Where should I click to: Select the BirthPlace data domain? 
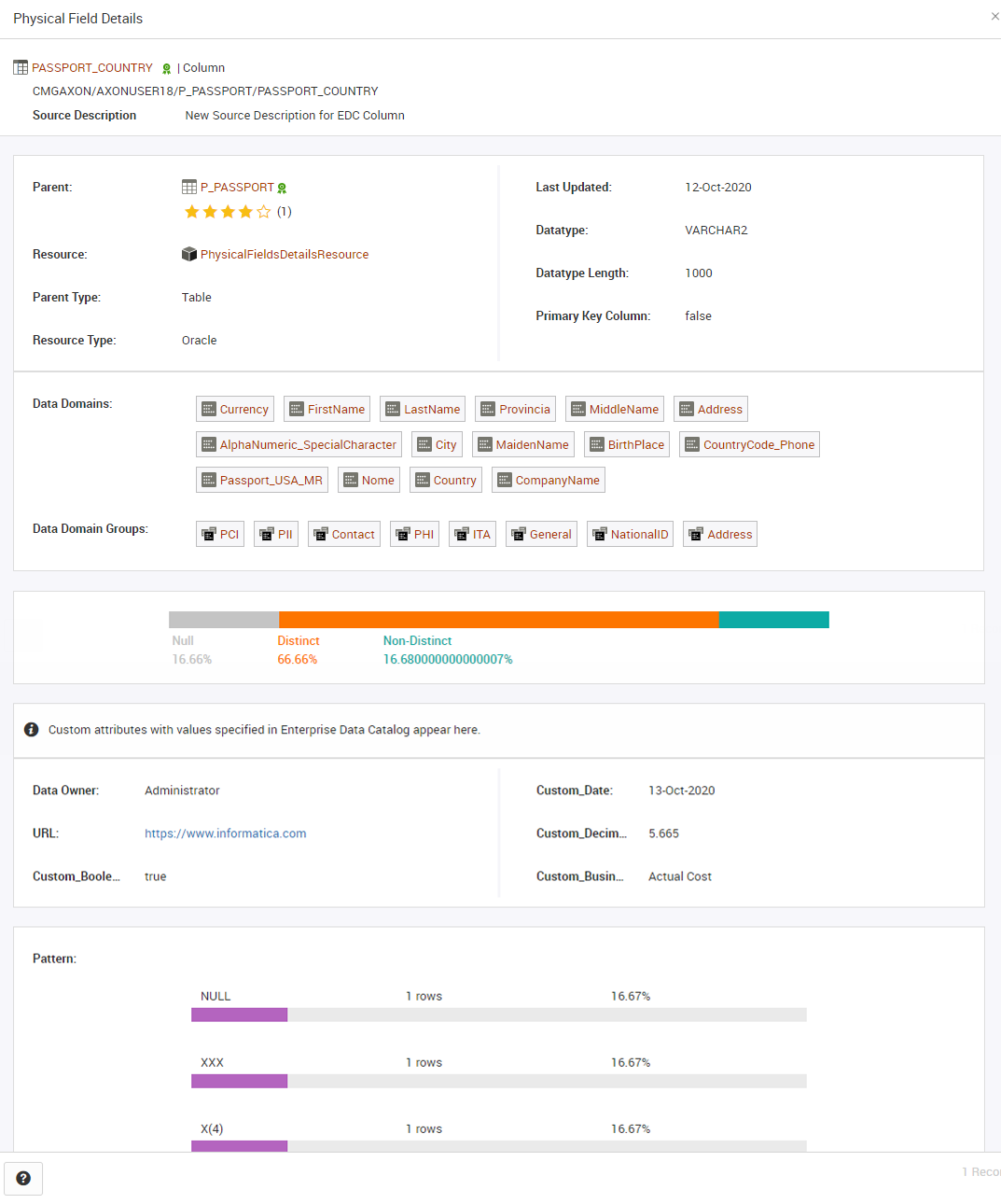[x=627, y=444]
